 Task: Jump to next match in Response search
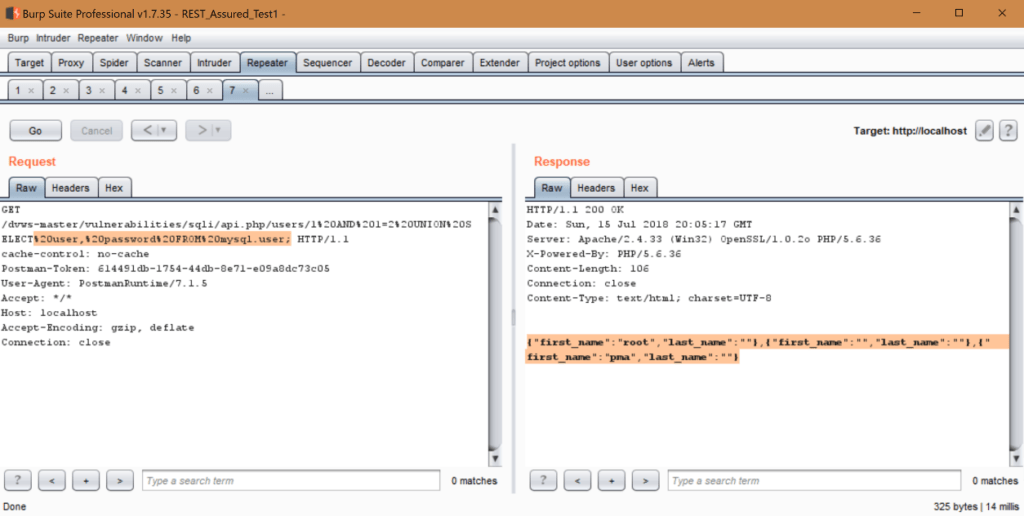[646, 480]
